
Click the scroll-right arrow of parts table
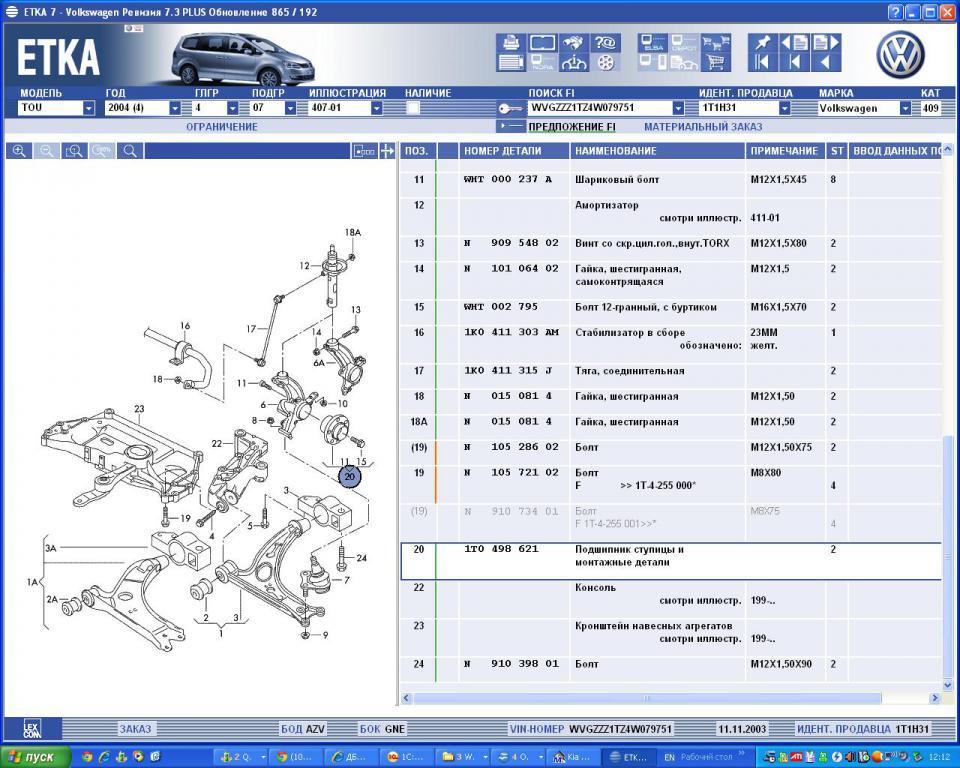pos(935,698)
